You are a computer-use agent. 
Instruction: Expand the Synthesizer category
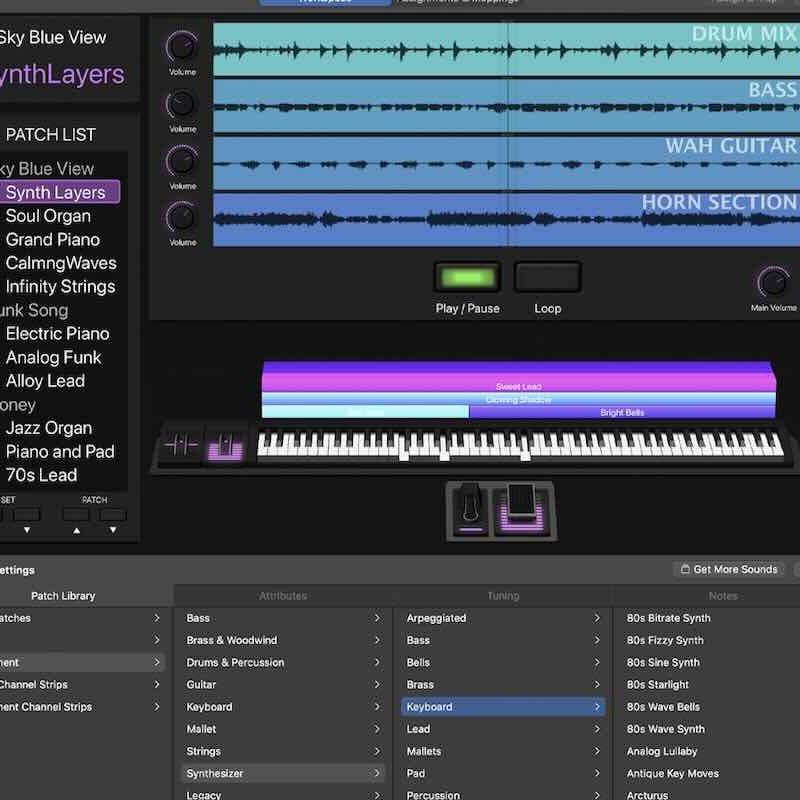coord(283,773)
